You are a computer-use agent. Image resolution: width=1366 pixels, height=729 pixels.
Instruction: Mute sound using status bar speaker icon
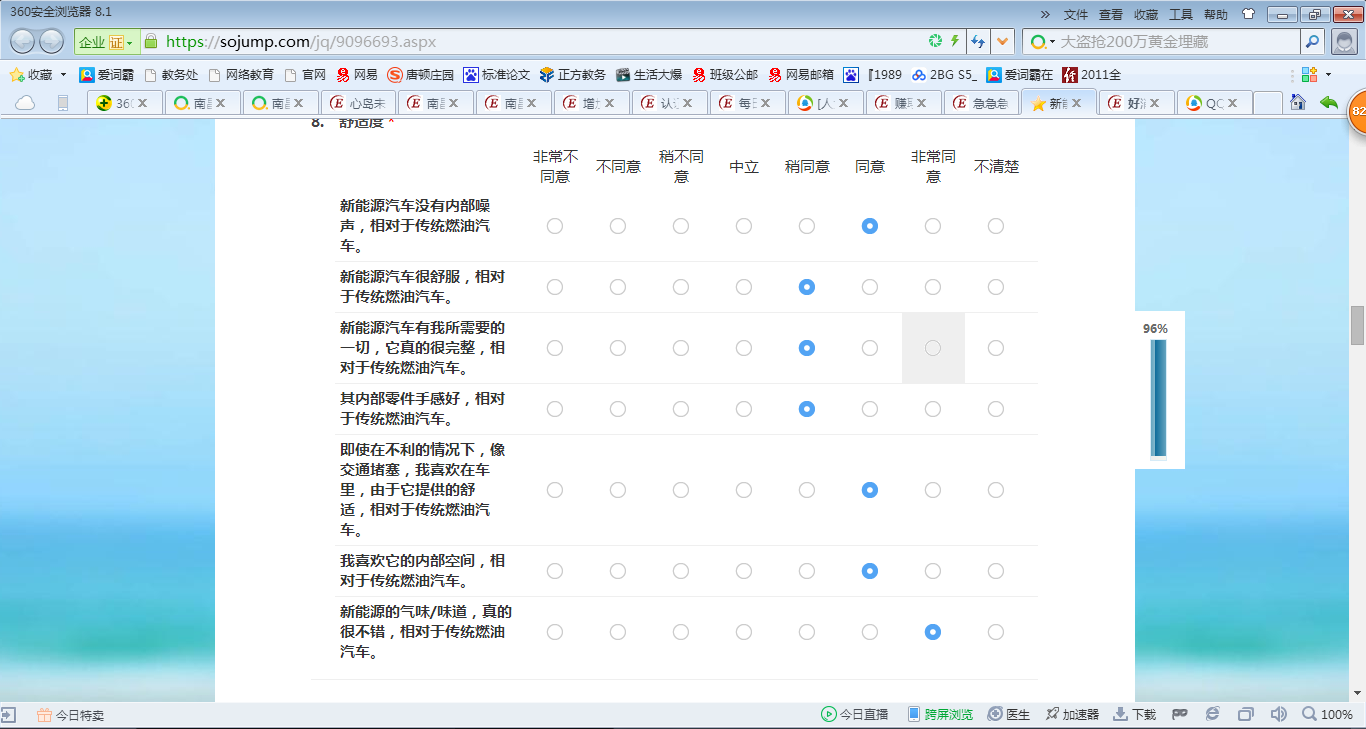[x=1278, y=714]
